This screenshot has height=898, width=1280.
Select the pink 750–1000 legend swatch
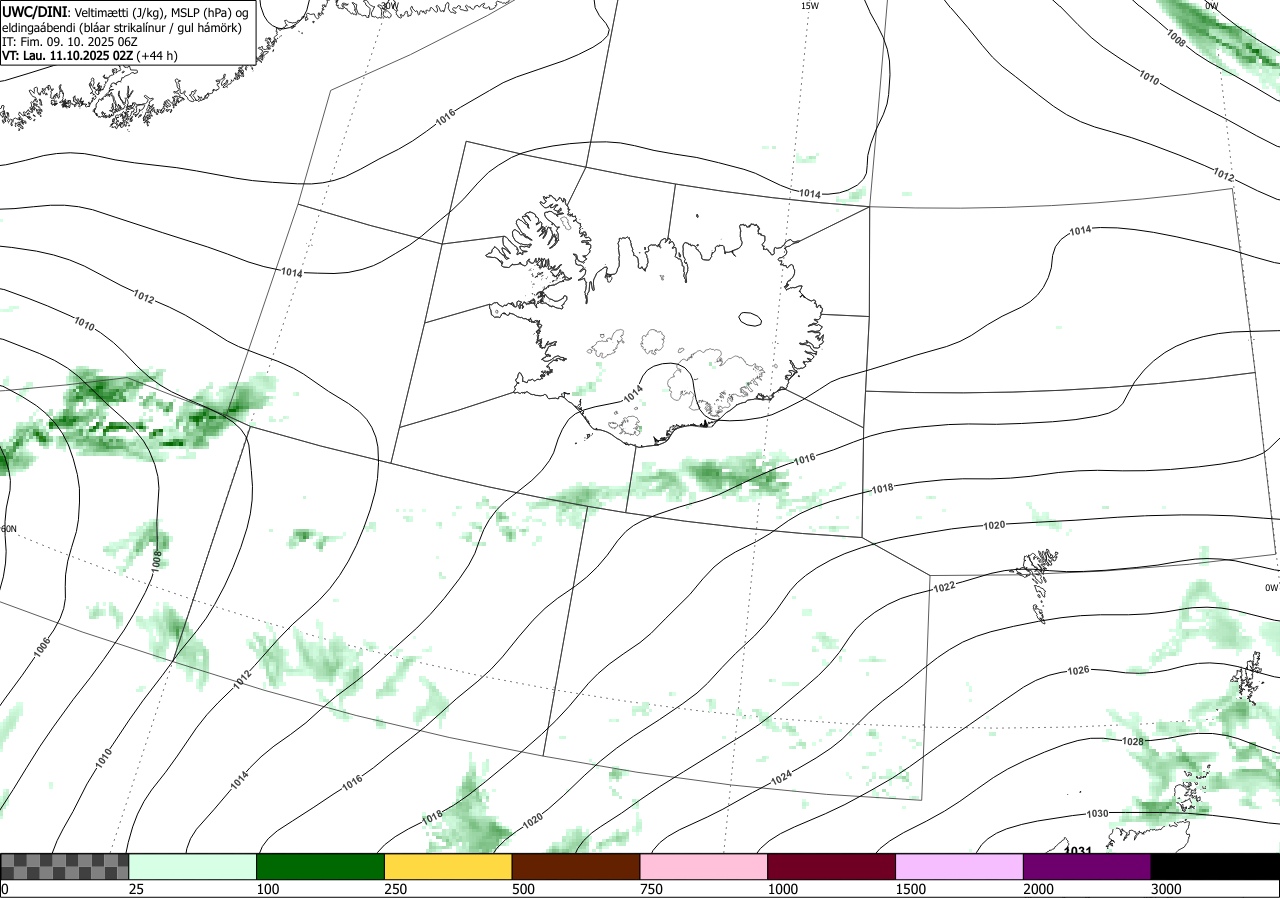(x=704, y=866)
